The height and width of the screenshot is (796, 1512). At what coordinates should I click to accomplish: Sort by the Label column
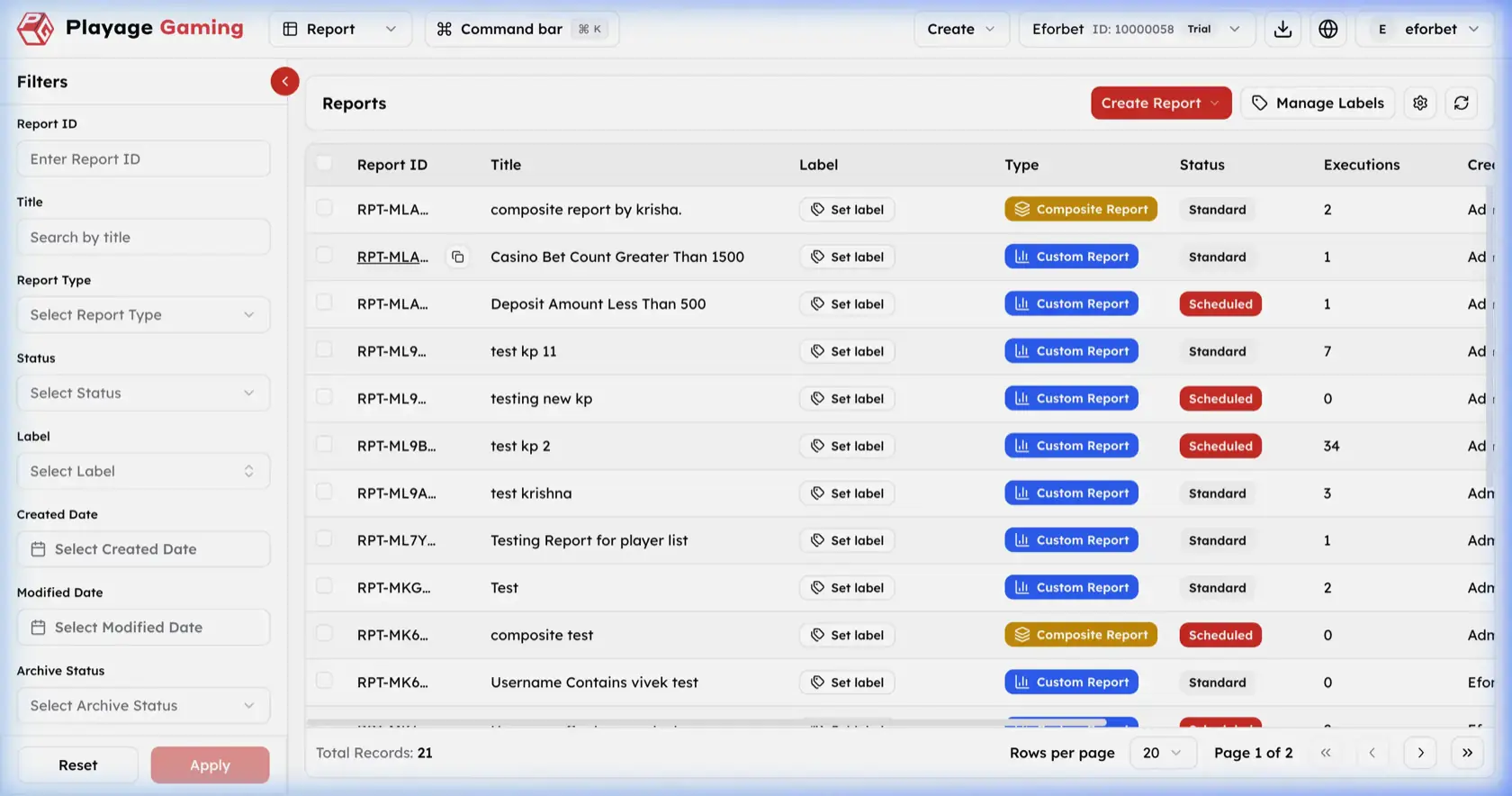pyautogui.click(x=818, y=165)
